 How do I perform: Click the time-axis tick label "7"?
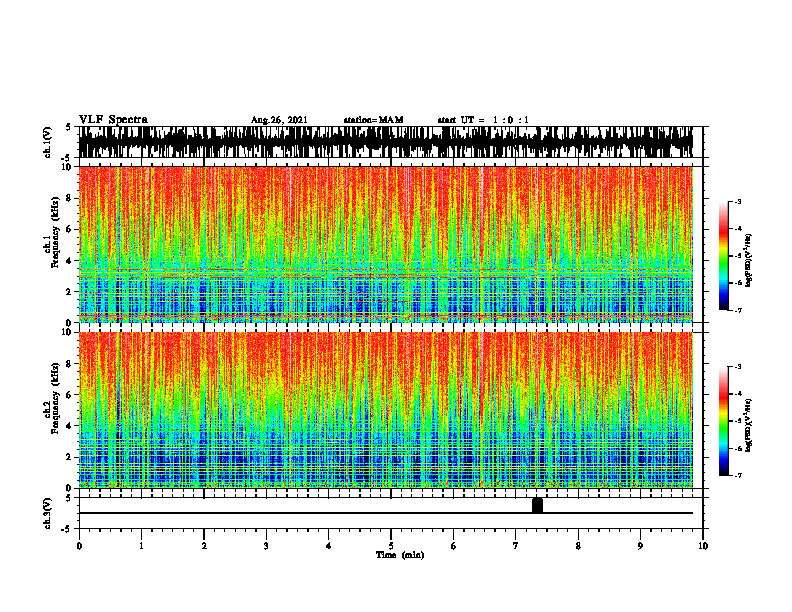516,546
